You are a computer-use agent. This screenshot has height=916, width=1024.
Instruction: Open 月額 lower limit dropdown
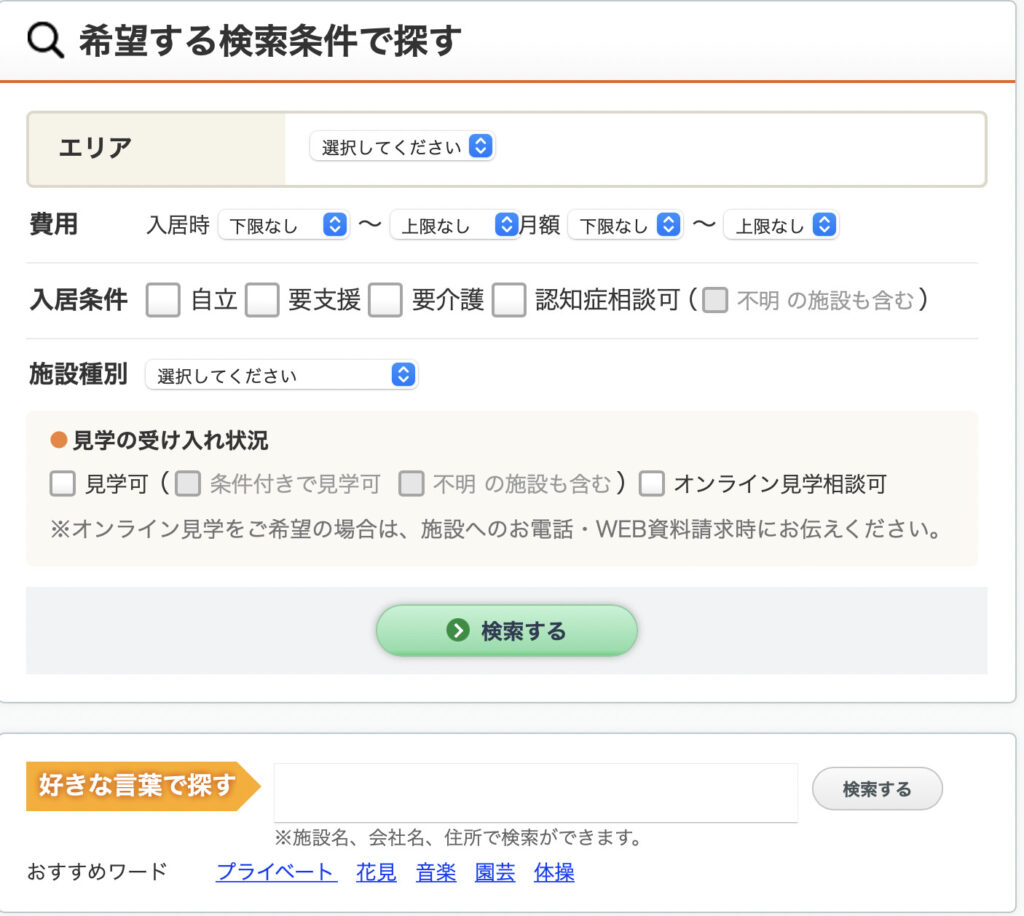(625, 225)
